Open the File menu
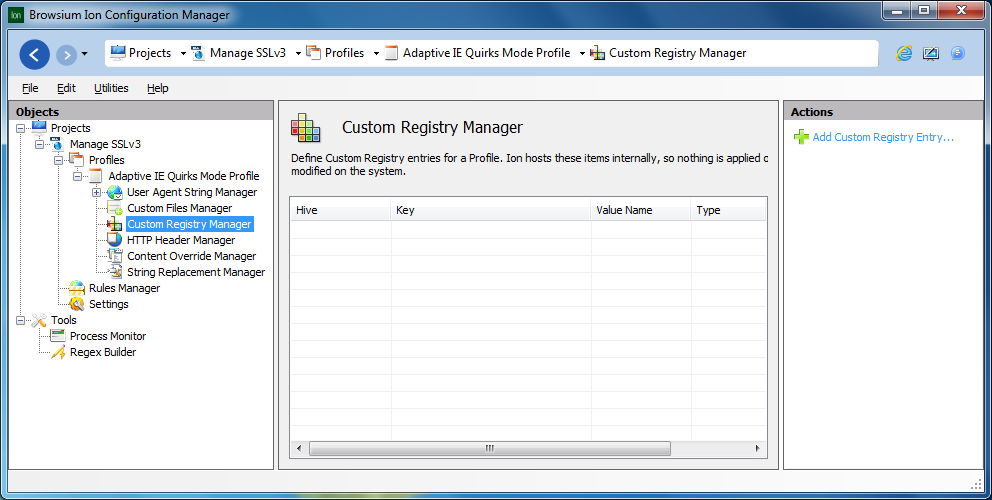The height and width of the screenshot is (500, 992). point(30,88)
